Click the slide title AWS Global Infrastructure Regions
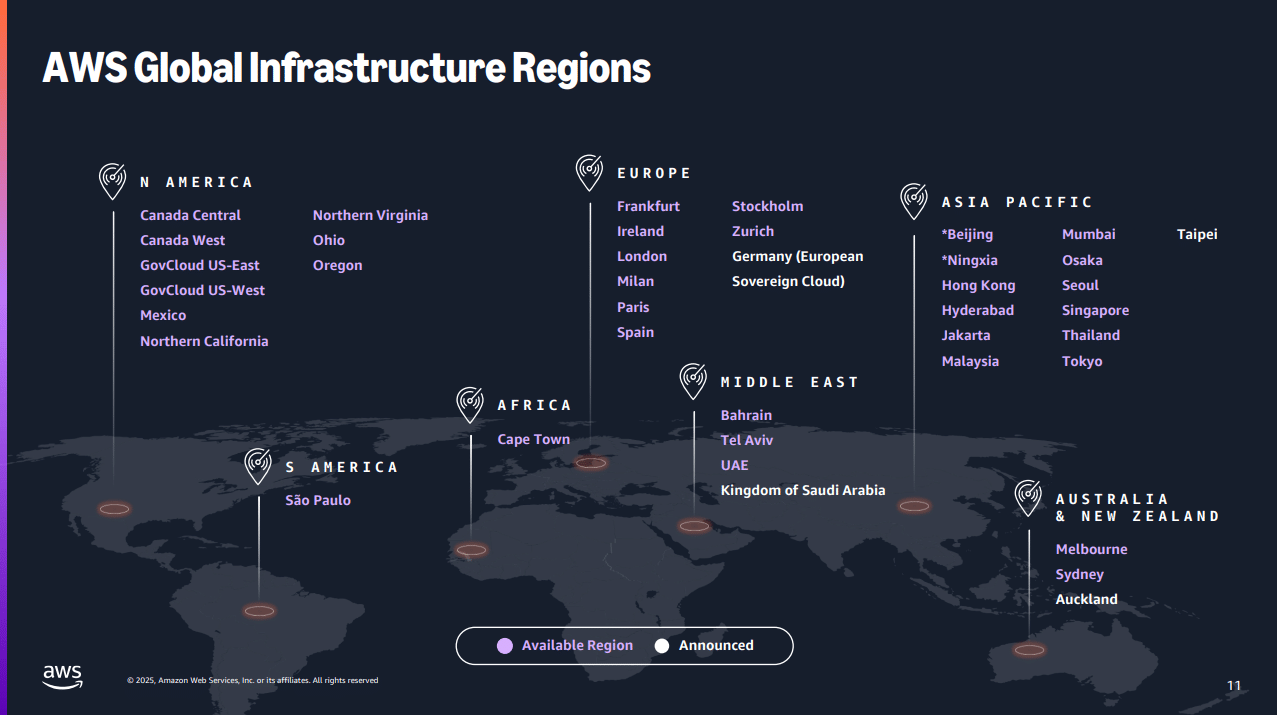The image size is (1277, 715). click(x=347, y=68)
